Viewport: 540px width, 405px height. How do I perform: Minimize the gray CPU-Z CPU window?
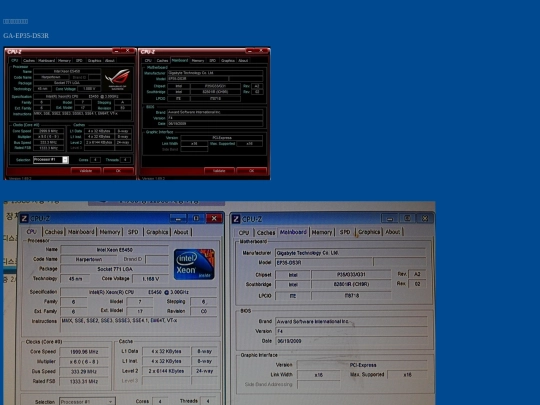pos(178,218)
